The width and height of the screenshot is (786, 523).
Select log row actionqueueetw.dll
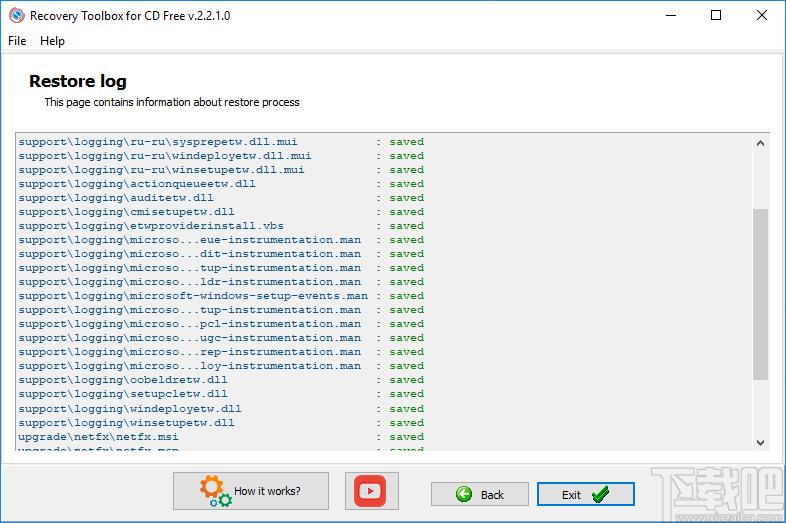pos(221,184)
